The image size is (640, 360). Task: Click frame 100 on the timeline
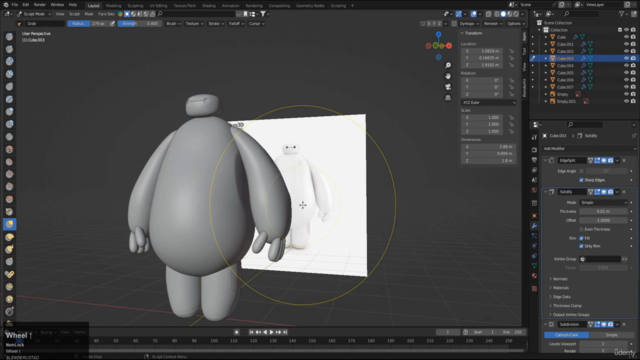click(x=214, y=341)
